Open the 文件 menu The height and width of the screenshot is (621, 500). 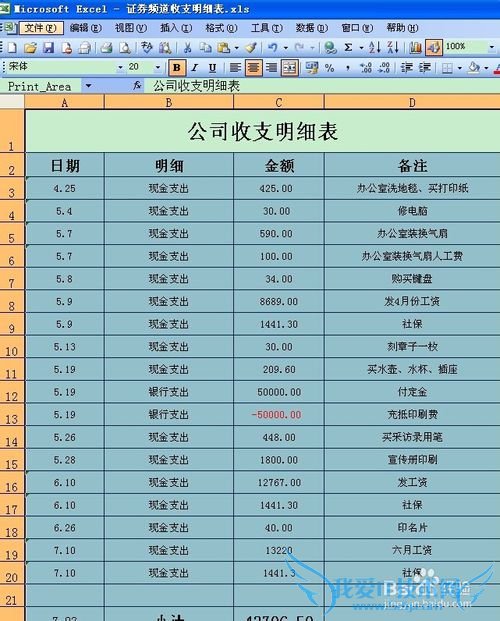(41, 28)
